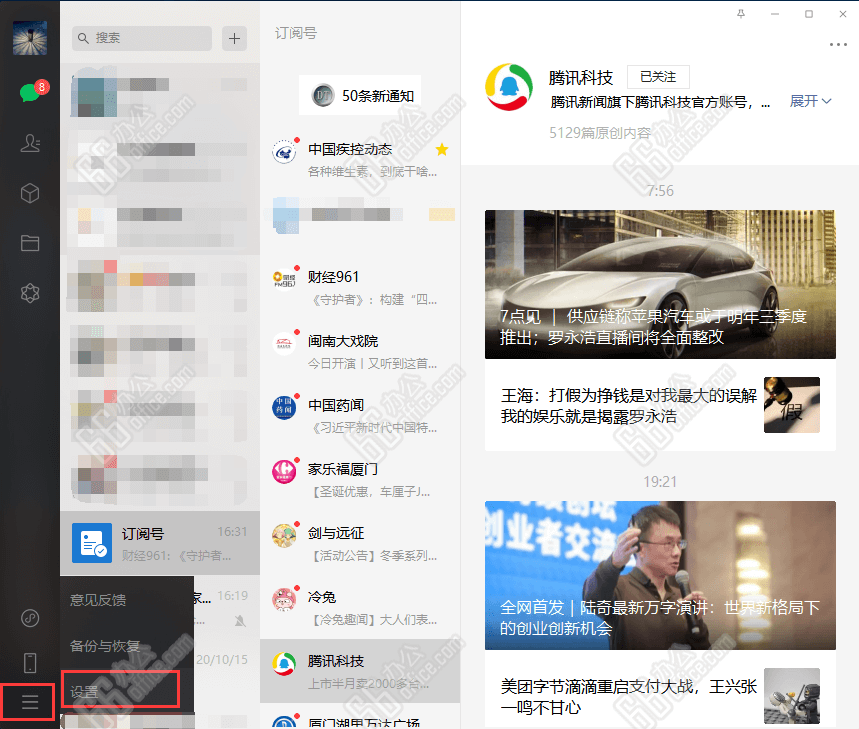Click the 闽南大戏院 account name
The height and width of the screenshot is (729, 859).
click(x=343, y=341)
